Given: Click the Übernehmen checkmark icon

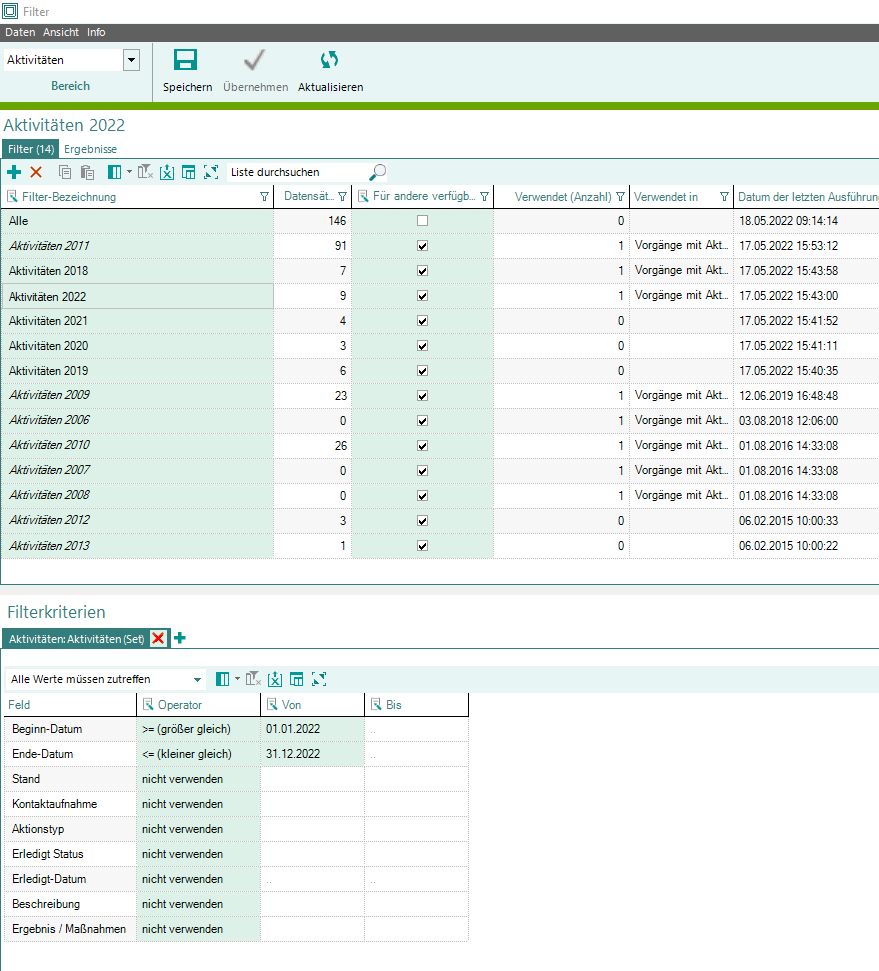Looking at the screenshot, I should (x=254, y=60).
